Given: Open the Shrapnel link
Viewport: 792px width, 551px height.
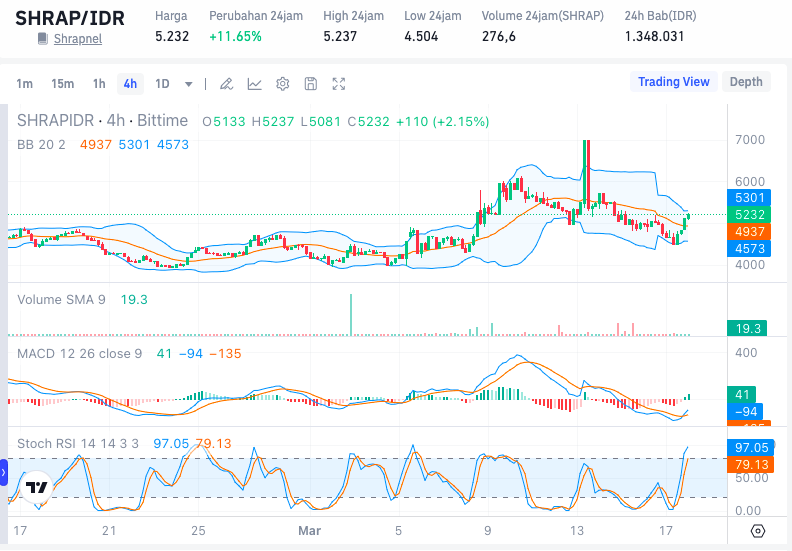Looking at the screenshot, I should (77, 38).
